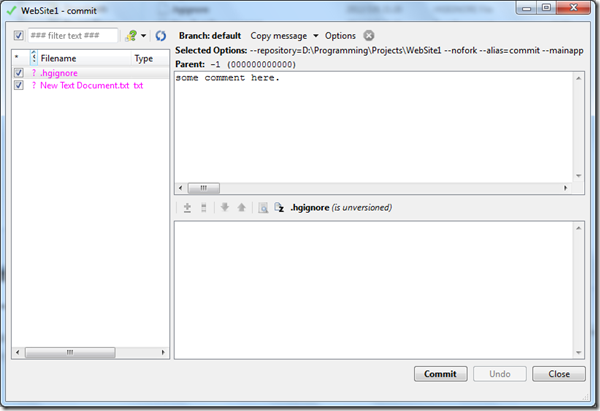The width and height of the screenshot is (600, 411).
Task: Click the add hunk icon in diff toolbar
Action: coord(187,207)
